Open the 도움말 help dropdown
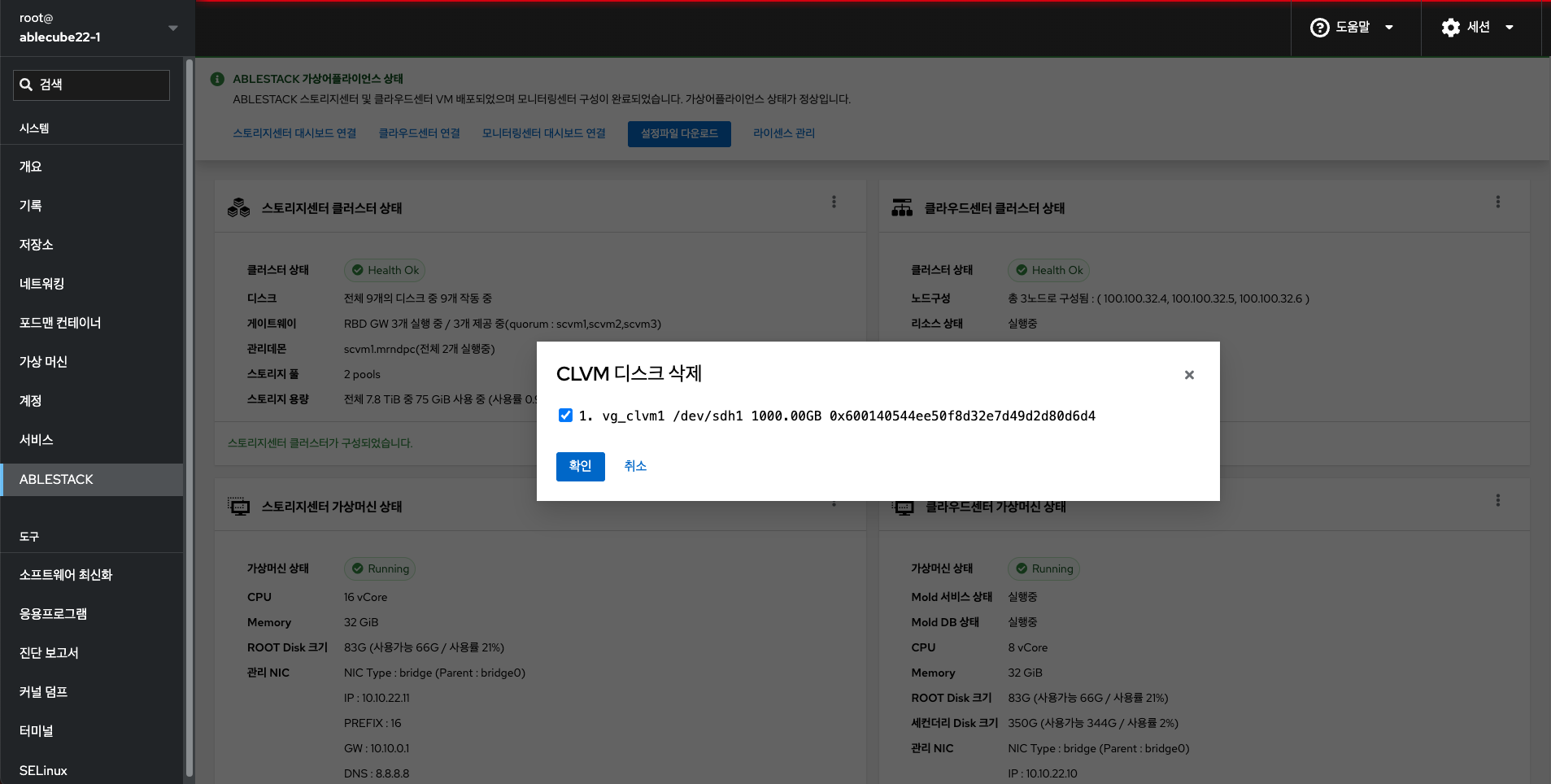1551x784 pixels. [1353, 28]
